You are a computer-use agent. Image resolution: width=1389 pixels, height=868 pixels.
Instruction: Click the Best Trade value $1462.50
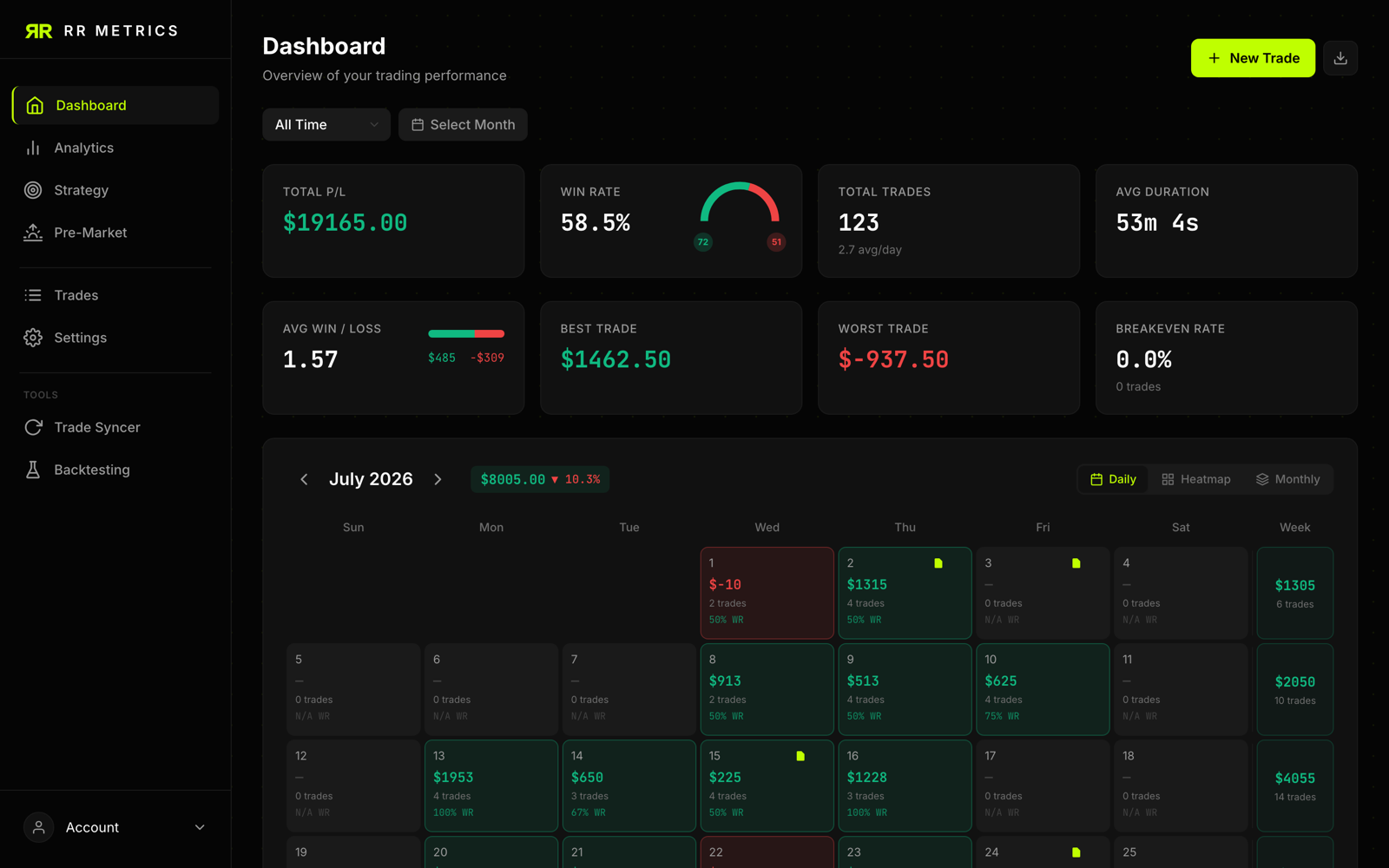616,359
